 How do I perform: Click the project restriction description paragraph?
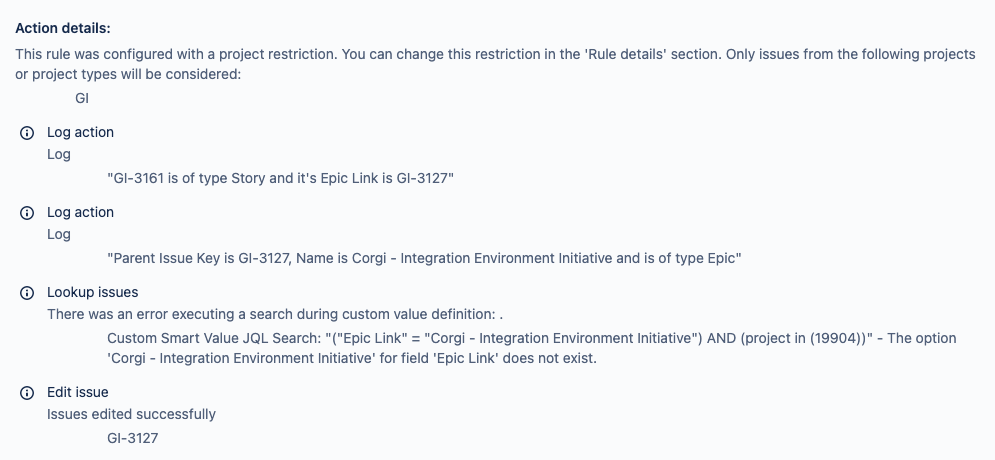click(x=496, y=64)
